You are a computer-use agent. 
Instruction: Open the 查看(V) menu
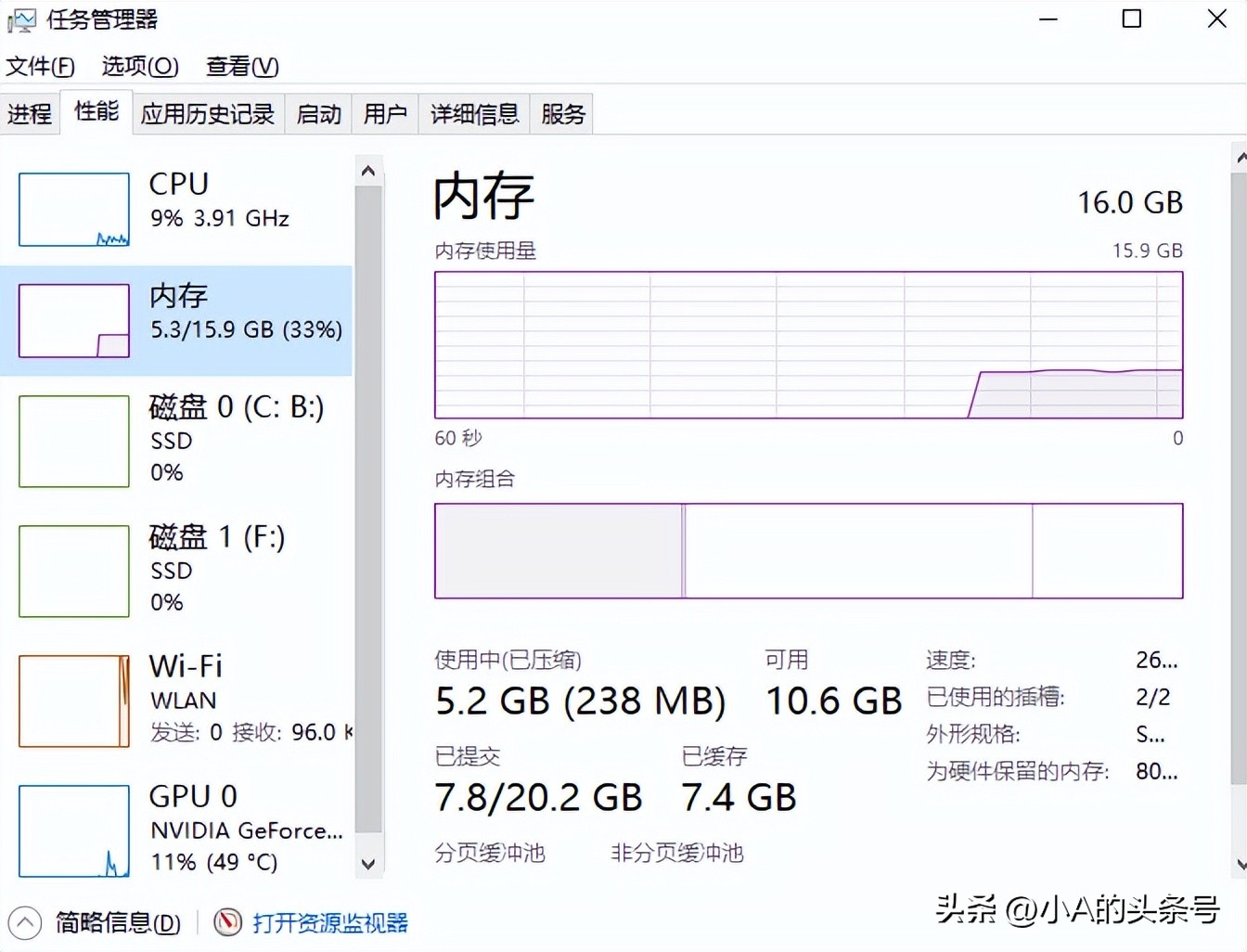click(x=242, y=67)
